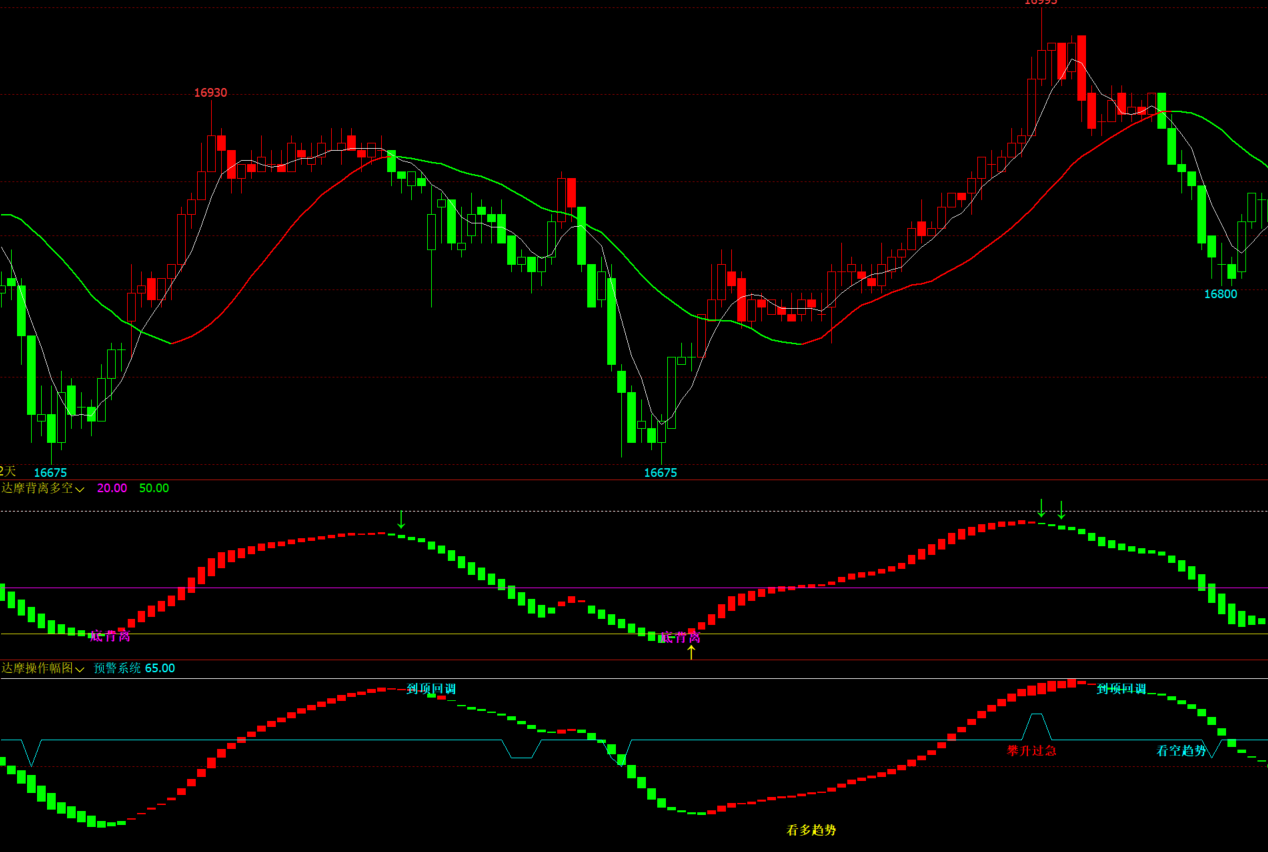Select the 预警系统 65.00 label

(134, 668)
